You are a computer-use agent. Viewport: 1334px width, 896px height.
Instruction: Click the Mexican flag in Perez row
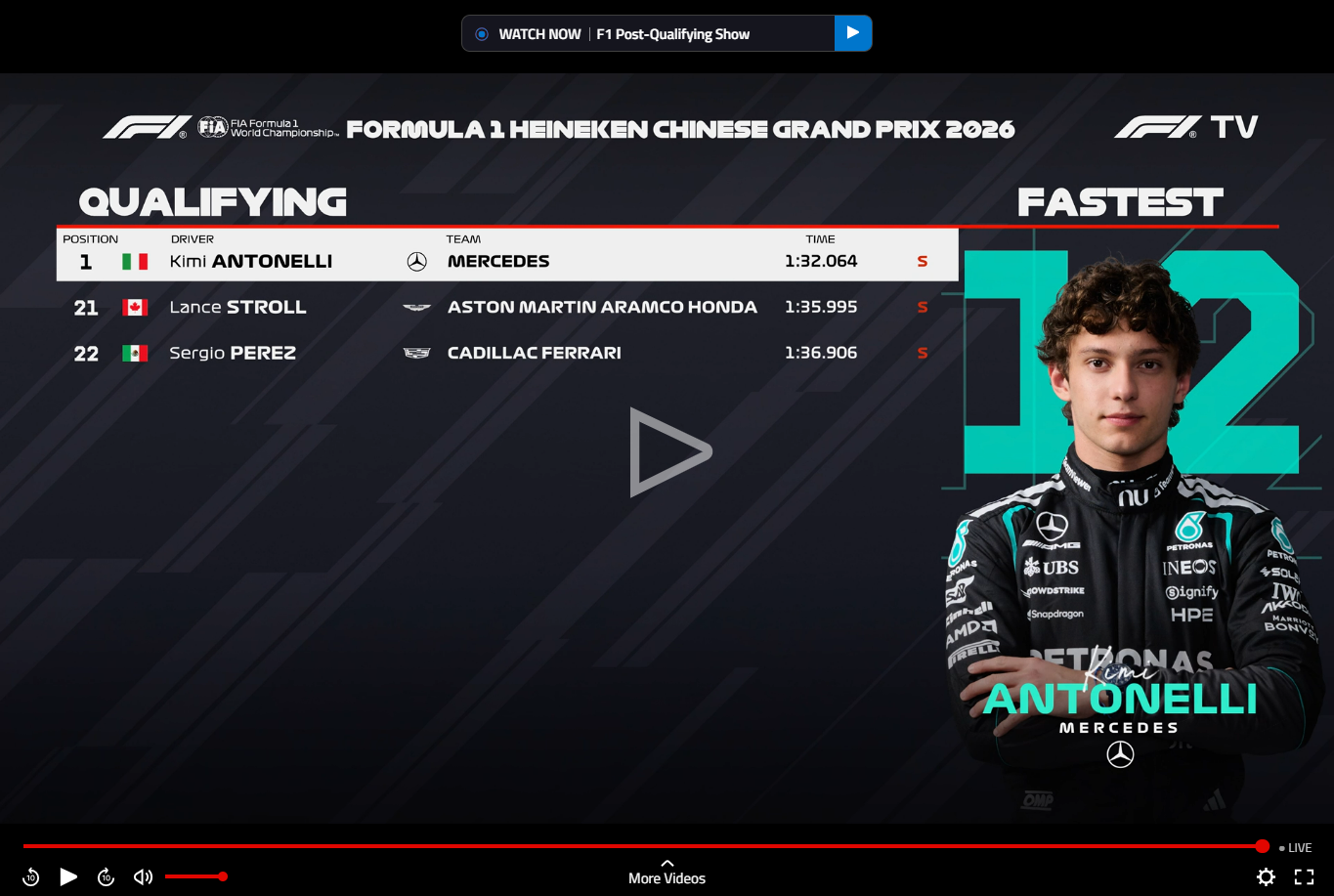click(x=135, y=353)
